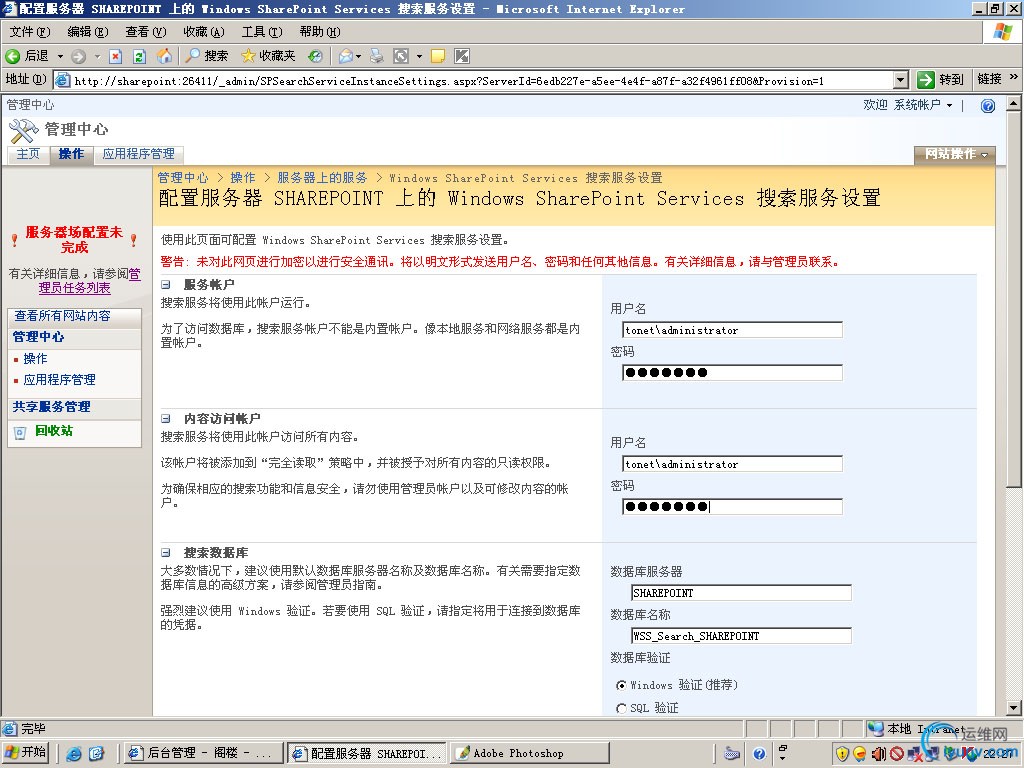Click 数据库名称 WSS_Search_SHAREPOINT field

click(741, 636)
